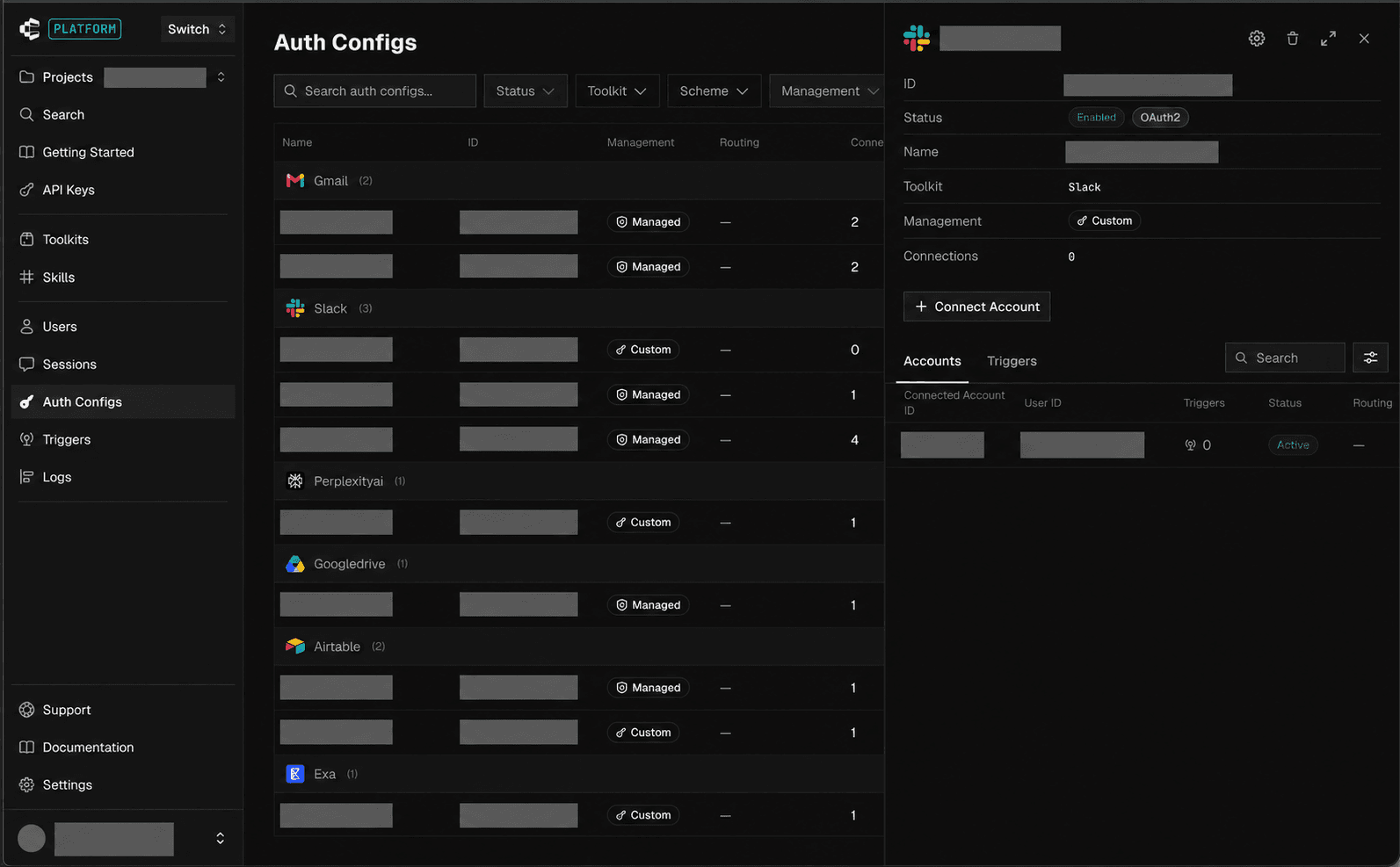Click the Custom badge in Perplexityai row
The height and width of the screenshot is (867, 1400).
point(643,523)
